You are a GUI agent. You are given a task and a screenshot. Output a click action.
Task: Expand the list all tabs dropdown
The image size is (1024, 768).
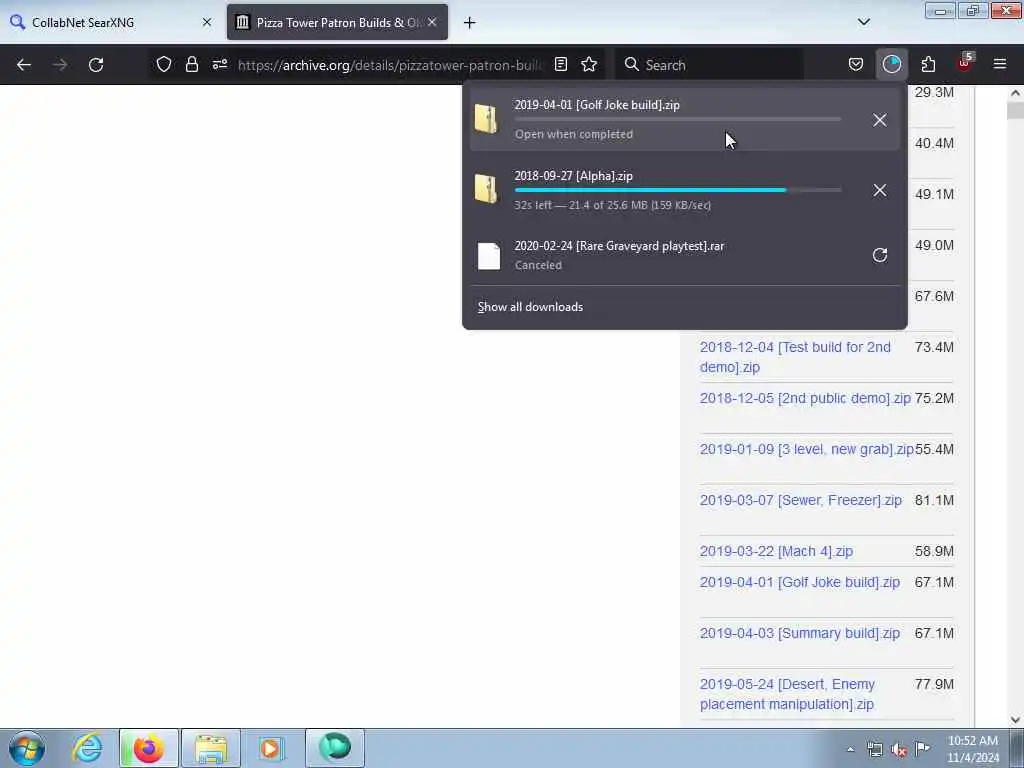(x=864, y=22)
